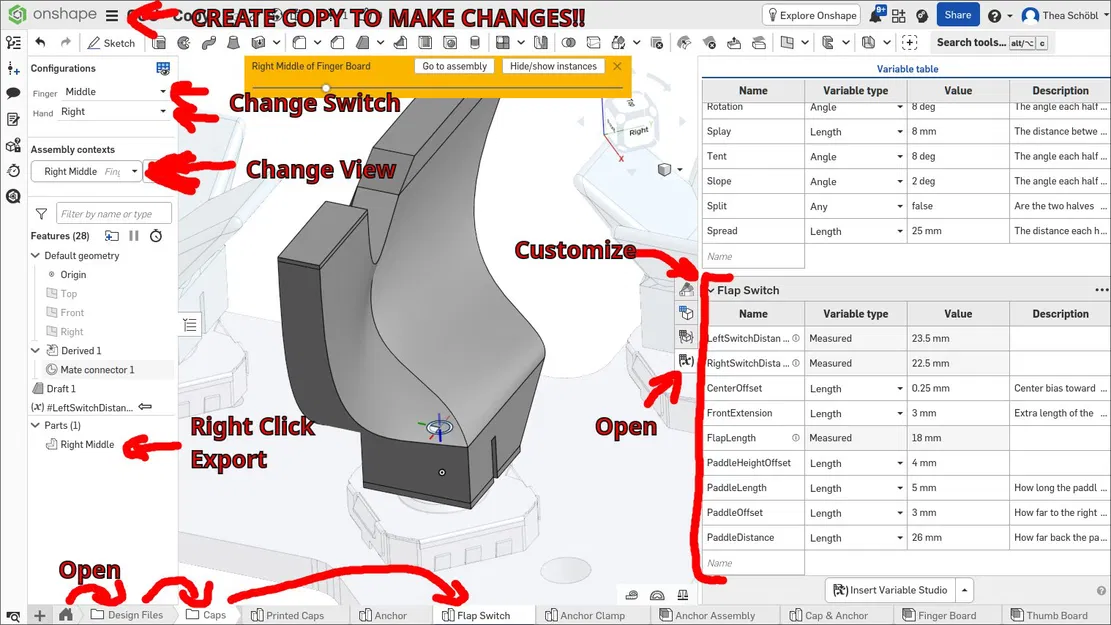Click the Go to assembly button

(455, 65)
